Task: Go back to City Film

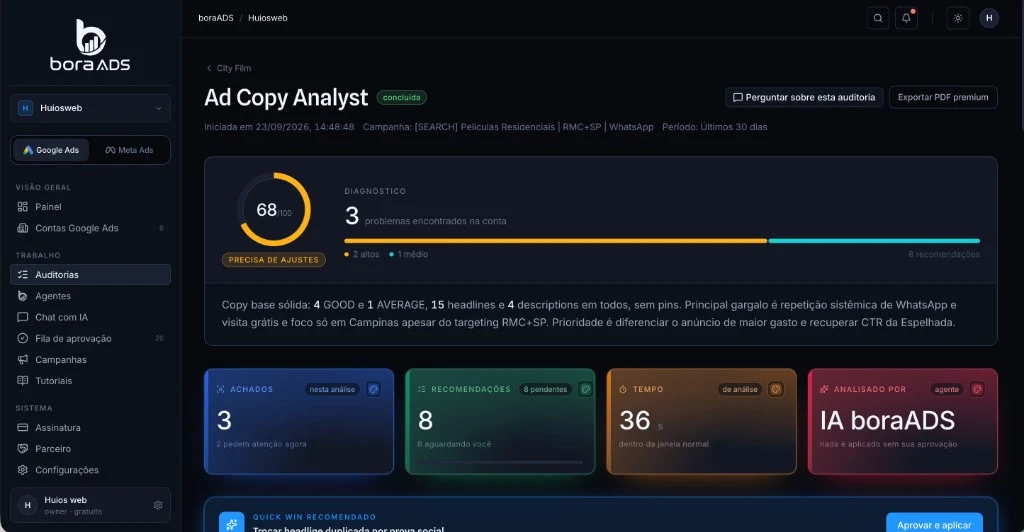Action: pyautogui.click(x=229, y=69)
